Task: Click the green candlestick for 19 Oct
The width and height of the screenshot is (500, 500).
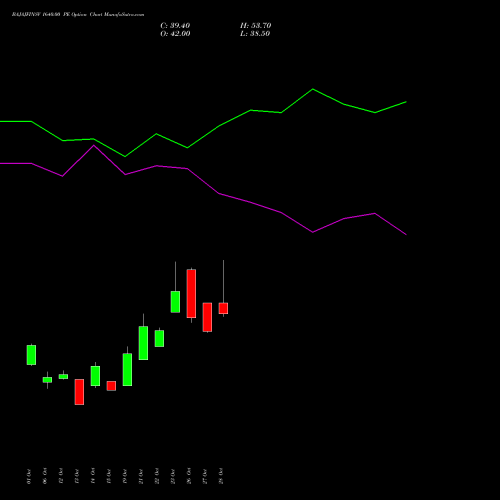Action: tap(127, 370)
